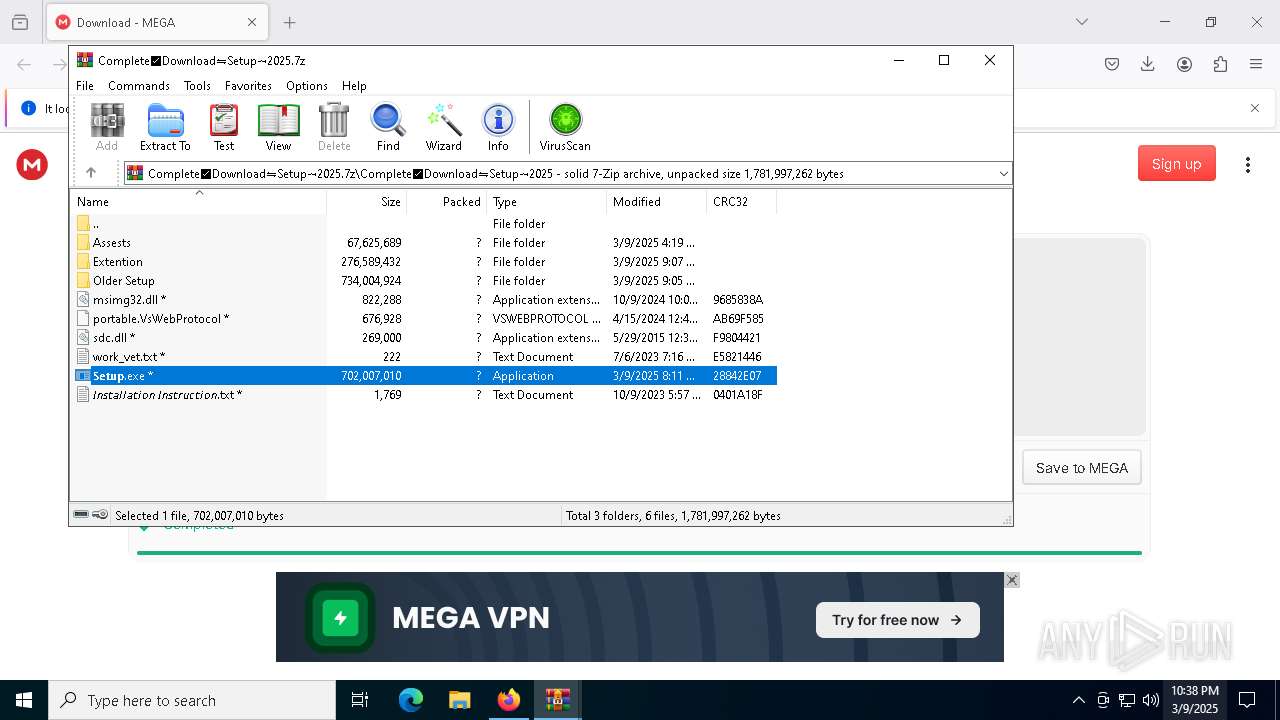This screenshot has height=720, width=1280.
Task: Expand the browser list-all-tabs chevron
Action: pos(1081,22)
